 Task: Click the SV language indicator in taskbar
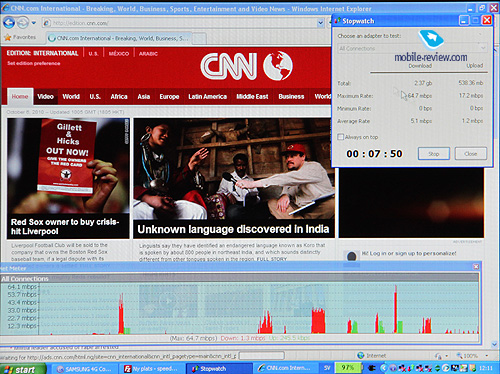point(327,368)
